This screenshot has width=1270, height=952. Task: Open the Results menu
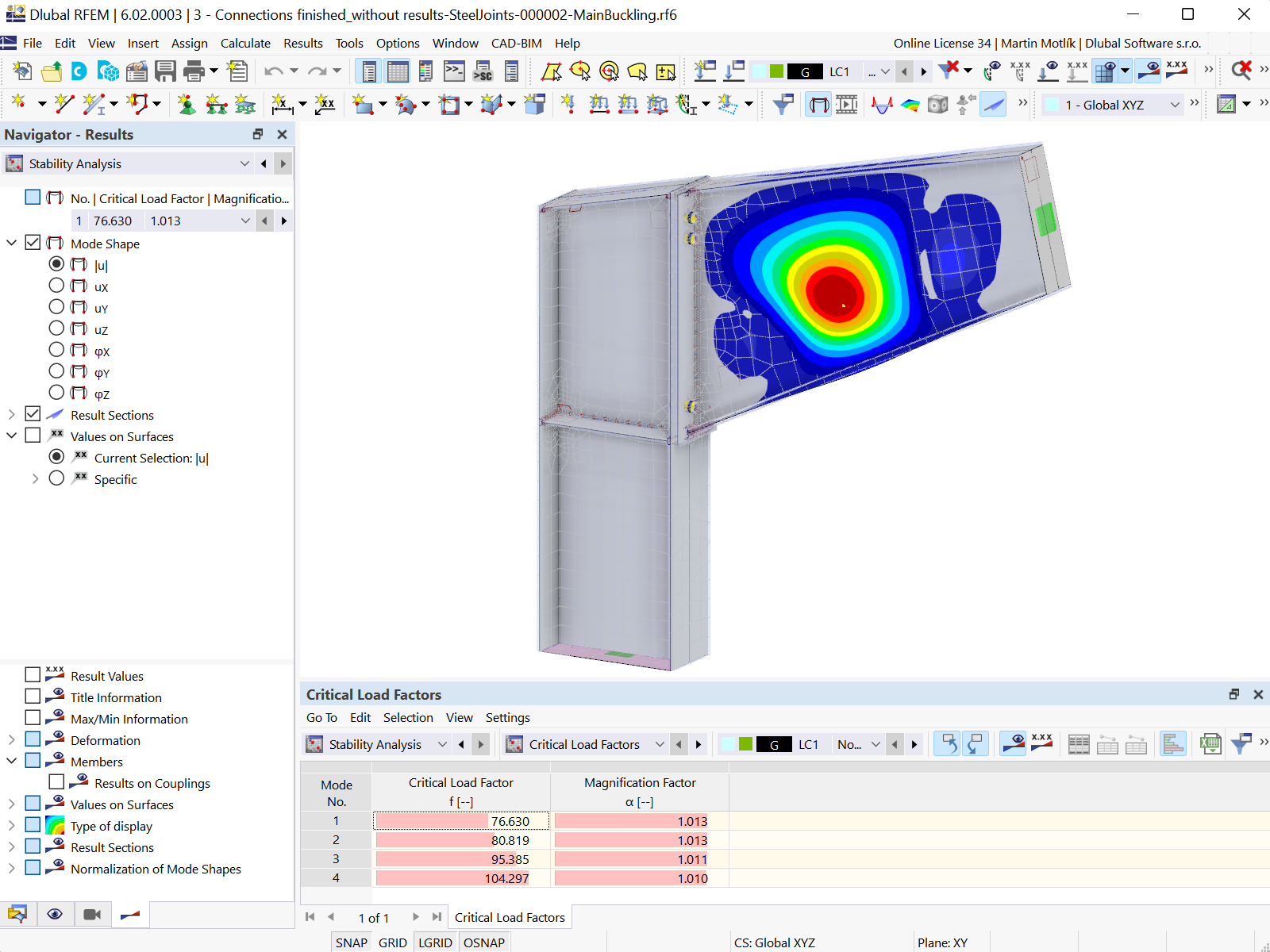(303, 43)
